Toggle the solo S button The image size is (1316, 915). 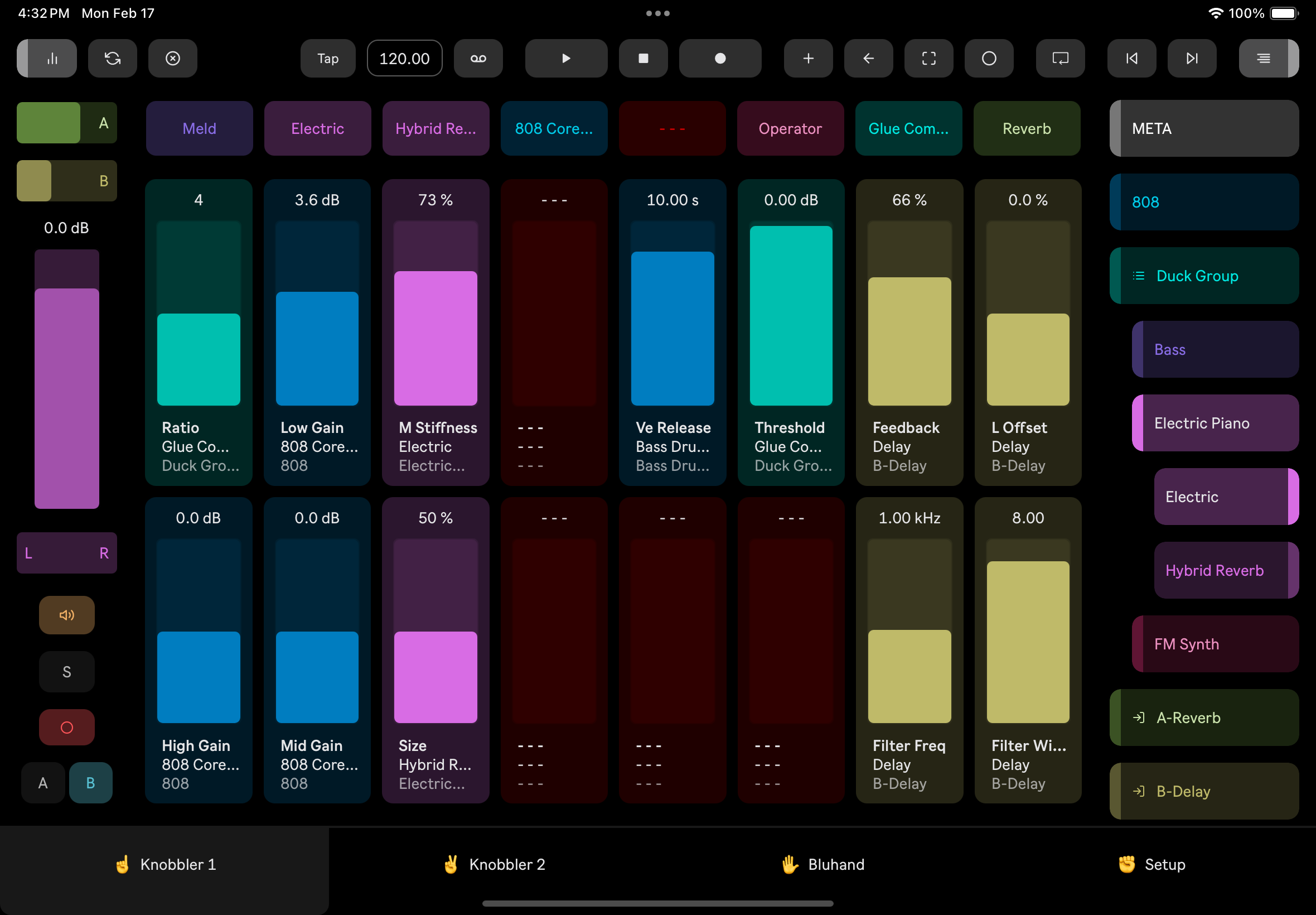pyautogui.click(x=67, y=671)
